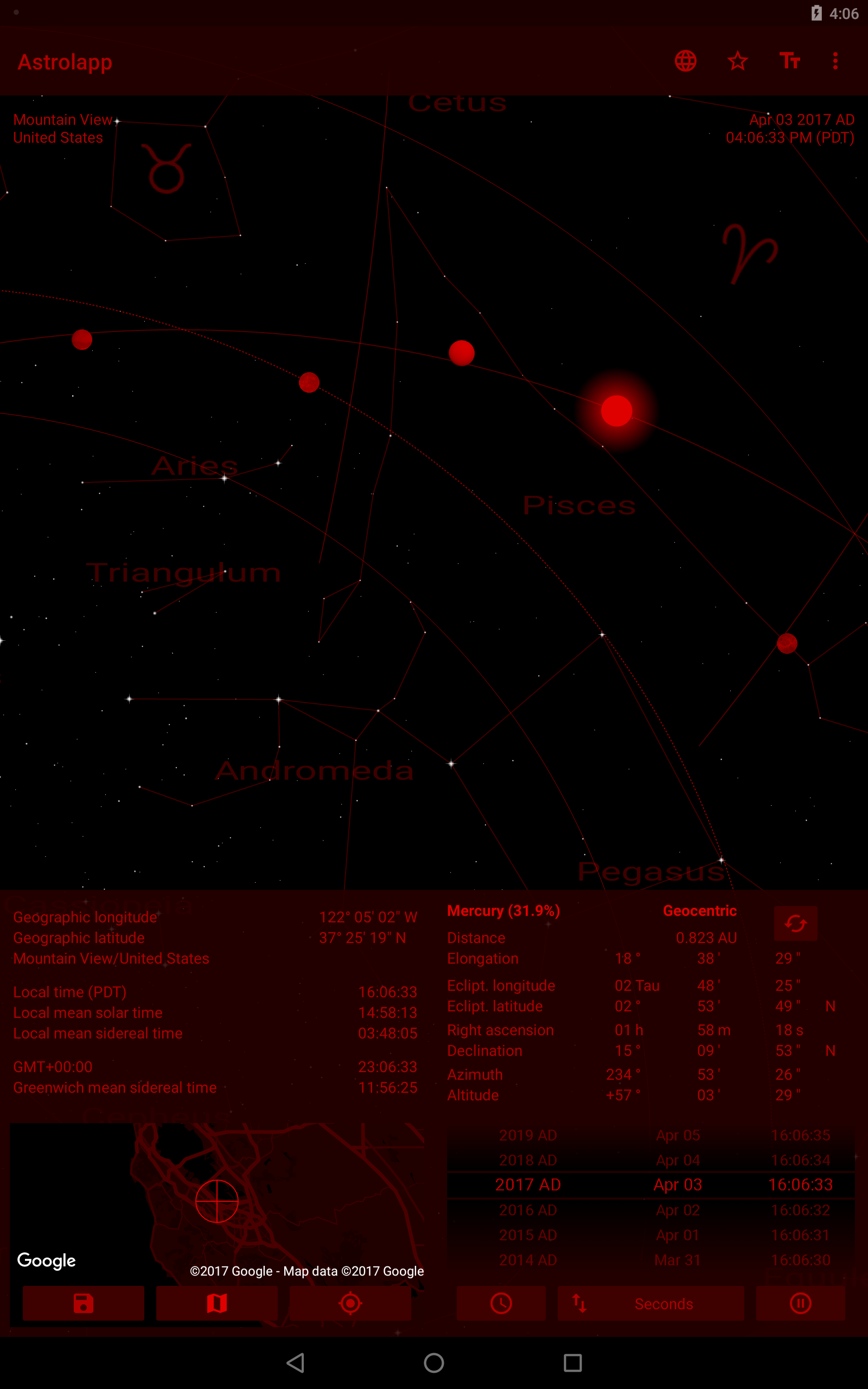Tap the selected 2017 AD year
Screen dimensions: 868x1389
click(x=527, y=1184)
